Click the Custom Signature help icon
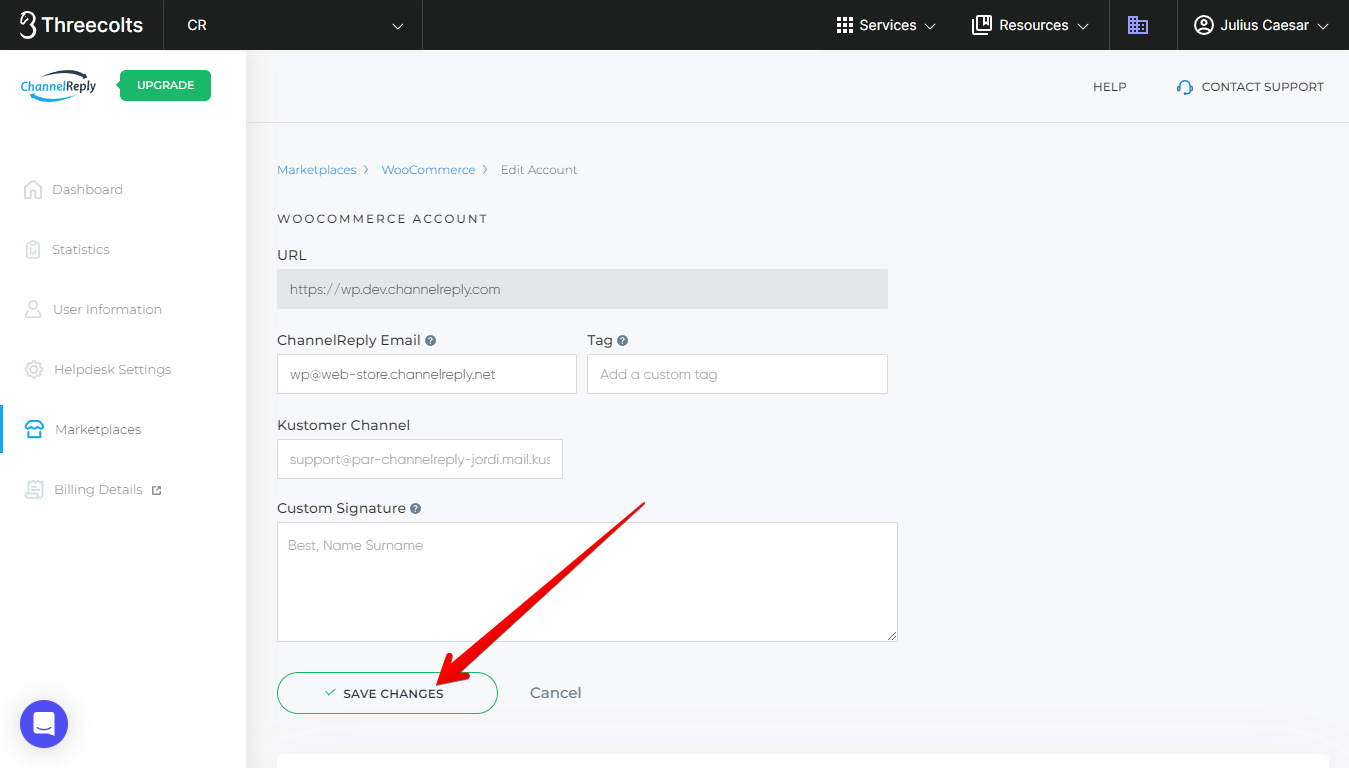 (x=416, y=508)
